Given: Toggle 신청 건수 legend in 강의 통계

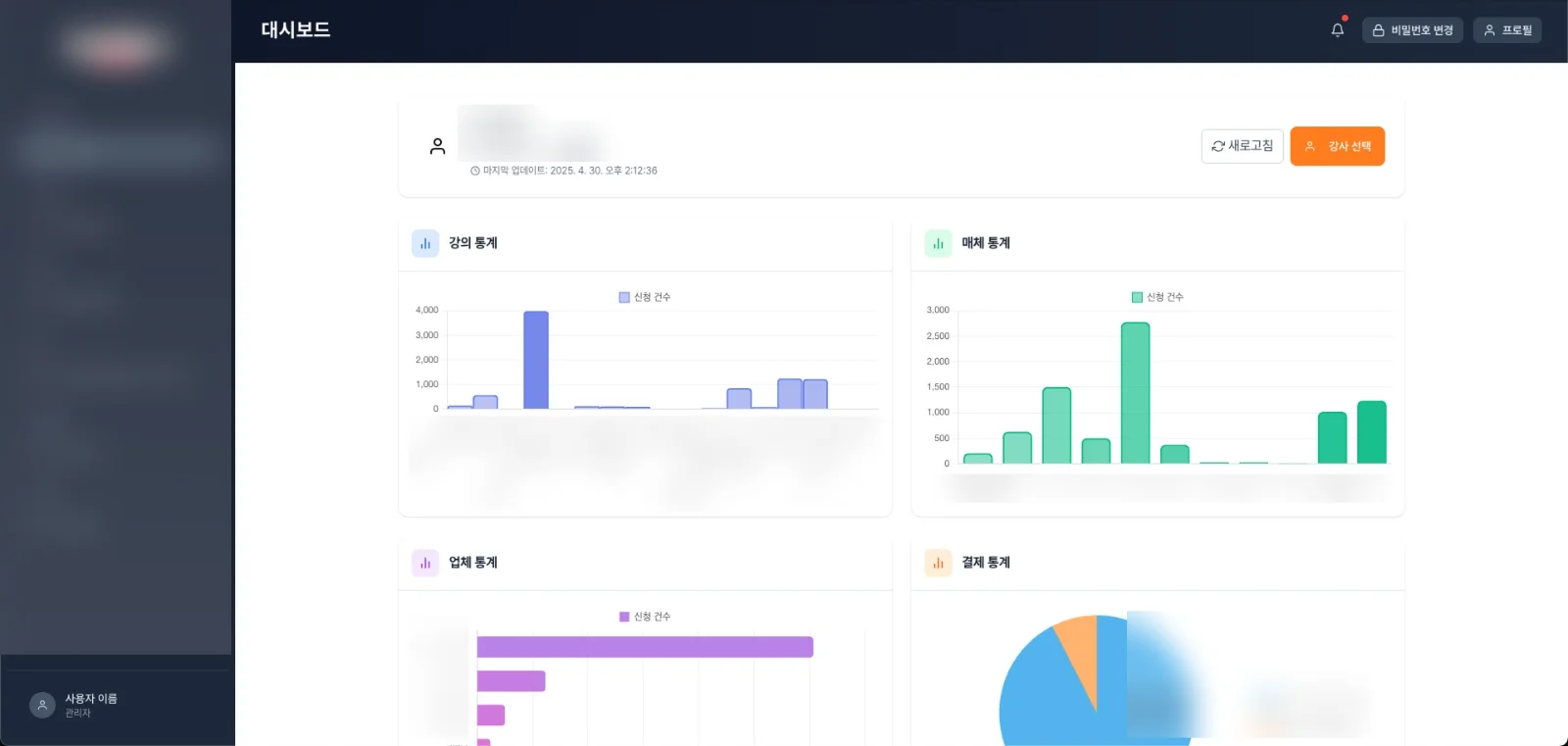Looking at the screenshot, I should pyautogui.click(x=645, y=297).
